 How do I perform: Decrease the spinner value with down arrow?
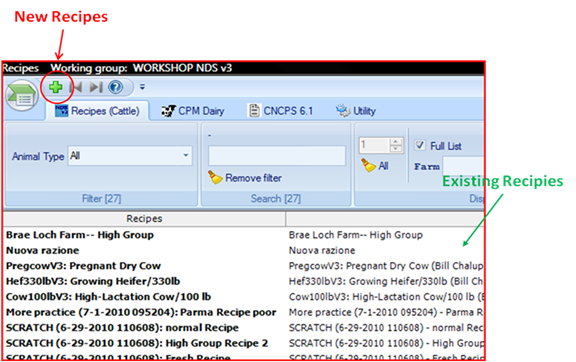pos(396,149)
